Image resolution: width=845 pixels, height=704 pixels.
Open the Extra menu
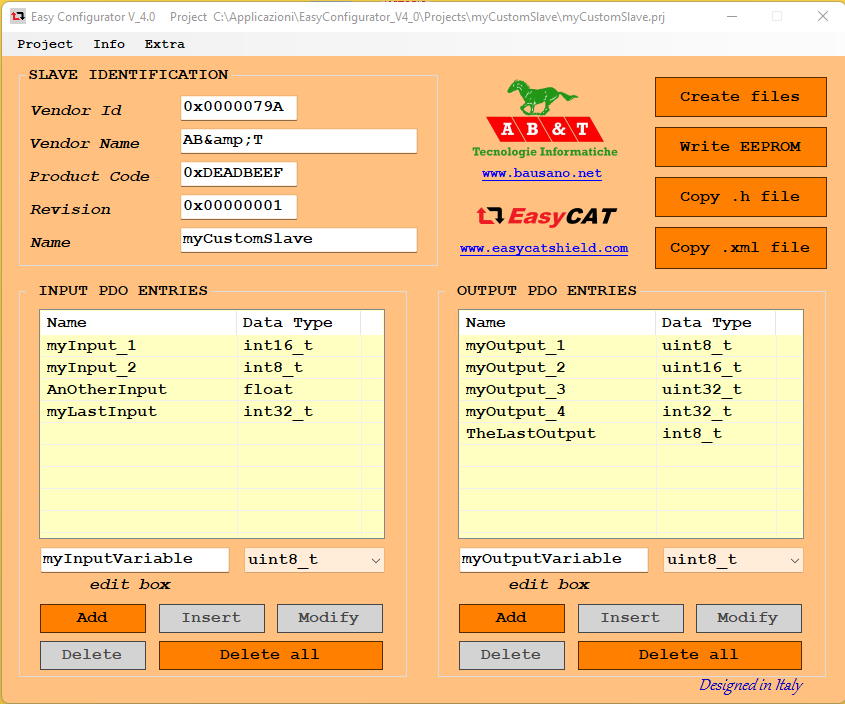(x=164, y=44)
